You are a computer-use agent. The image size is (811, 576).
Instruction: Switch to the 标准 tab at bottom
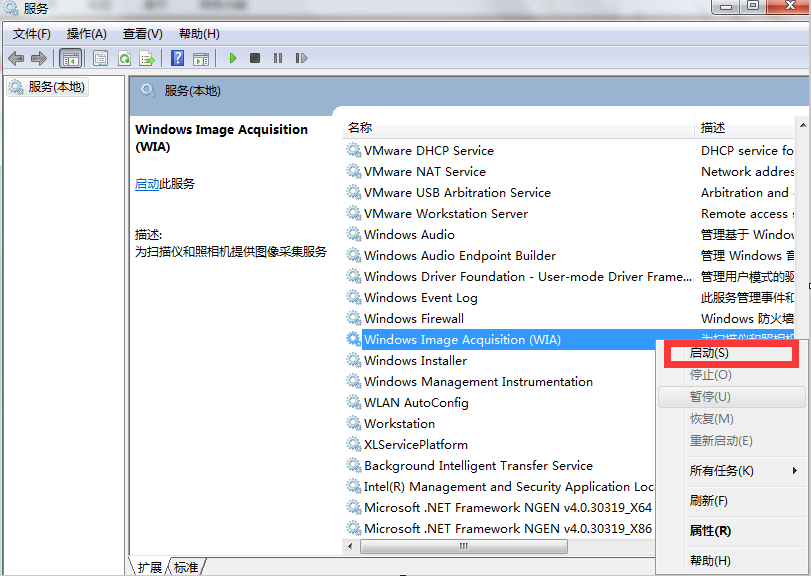(186, 567)
